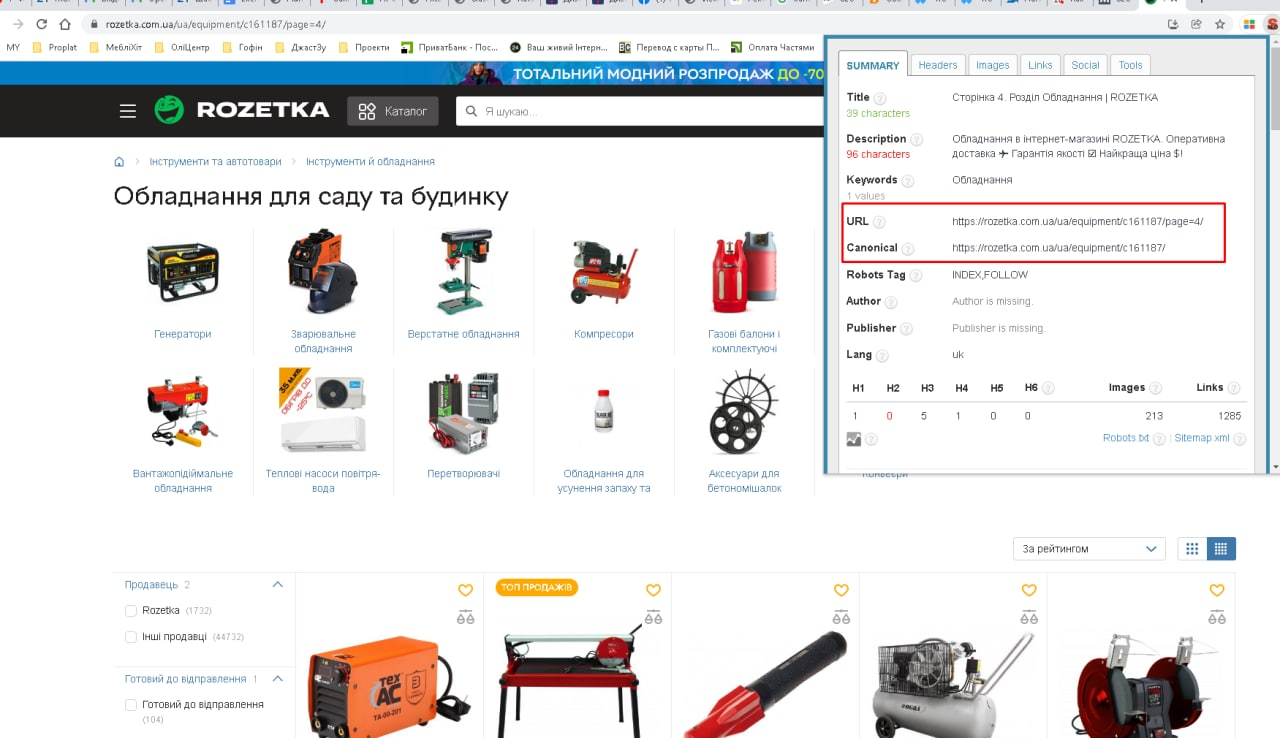Screen dimensions: 1280x738
Task: Click the help icon next to Title
Action: point(880,98)
